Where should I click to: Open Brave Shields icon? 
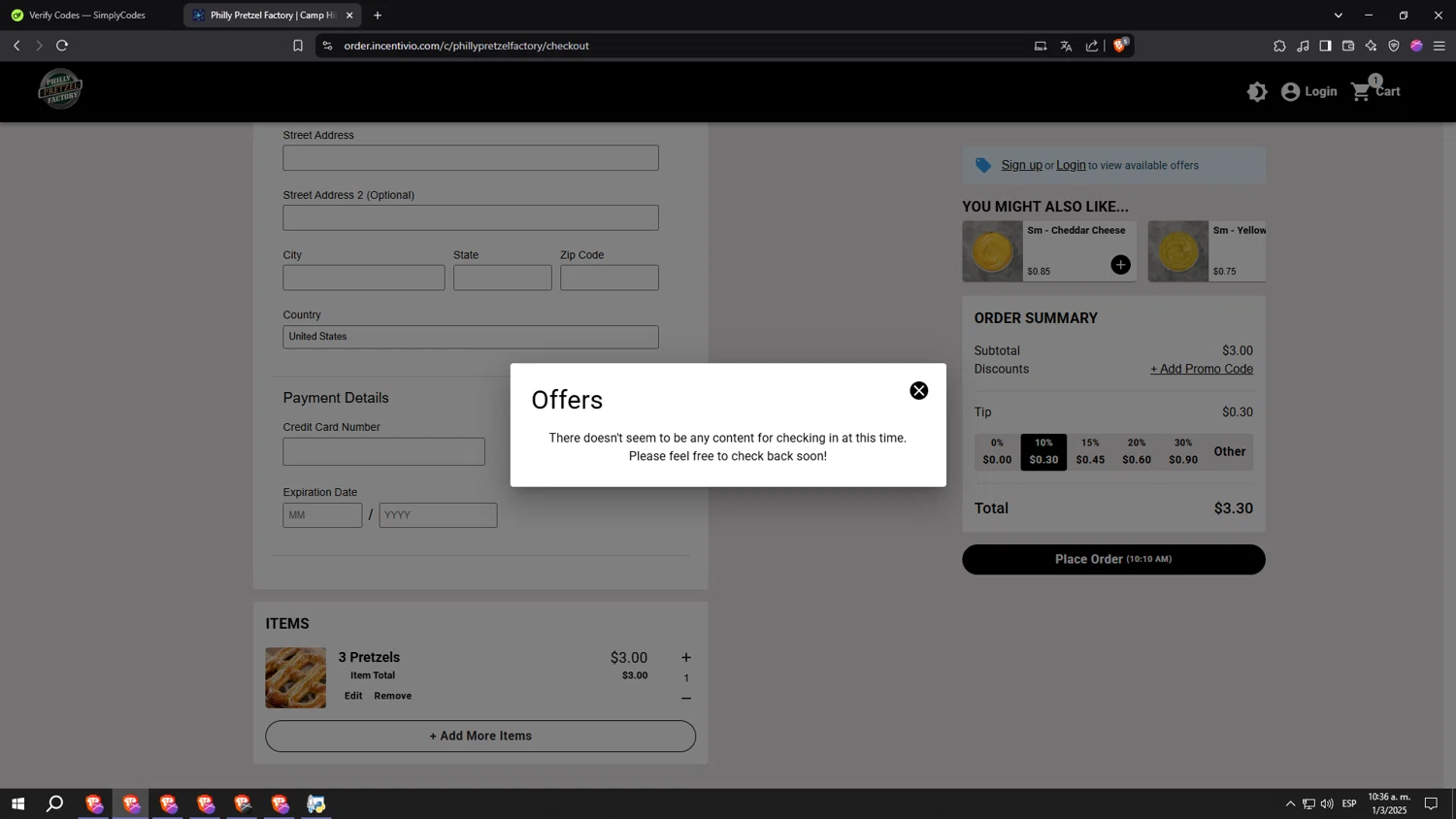coord(1120,45)
